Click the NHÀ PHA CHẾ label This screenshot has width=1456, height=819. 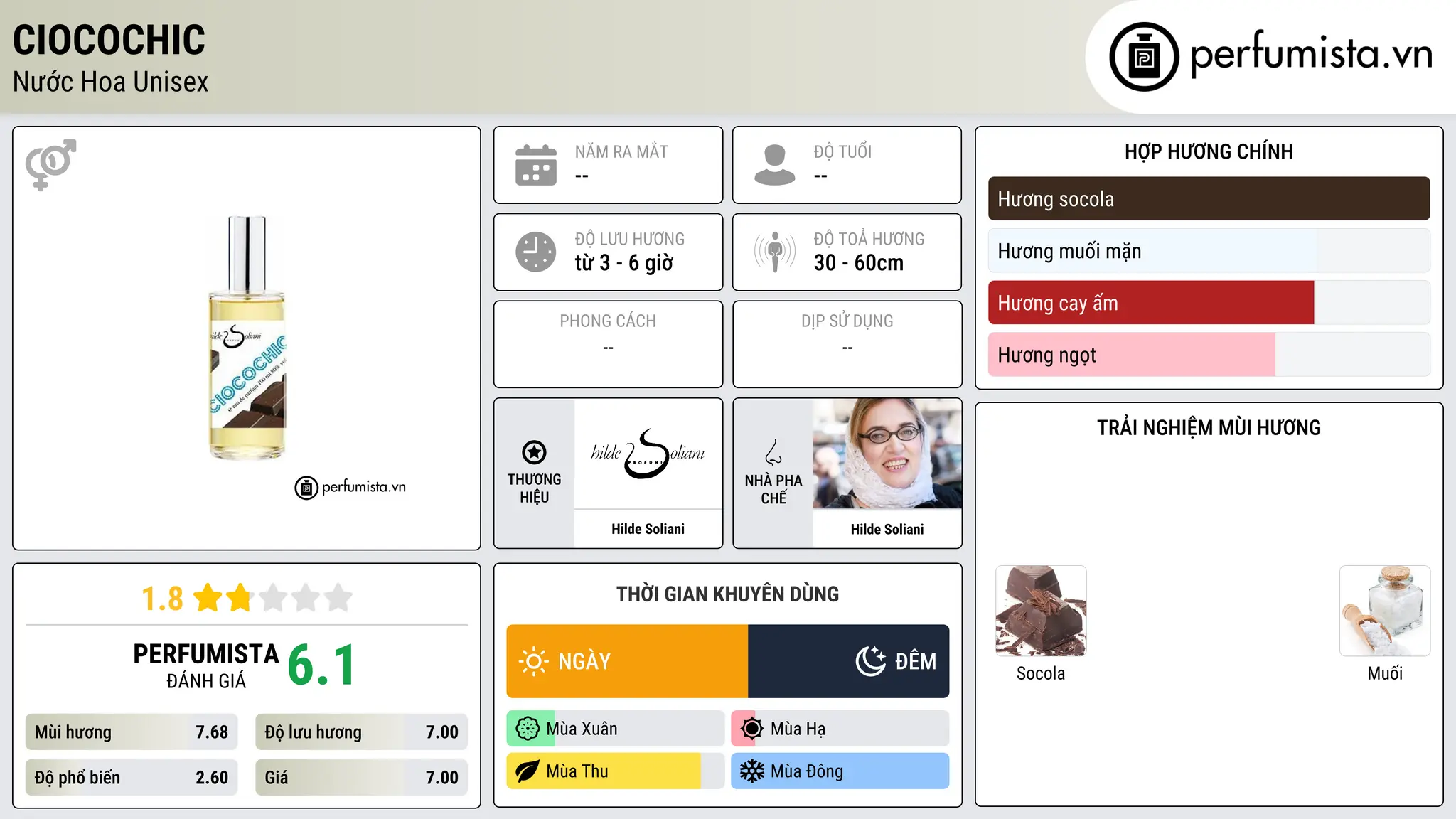(773, 489)
